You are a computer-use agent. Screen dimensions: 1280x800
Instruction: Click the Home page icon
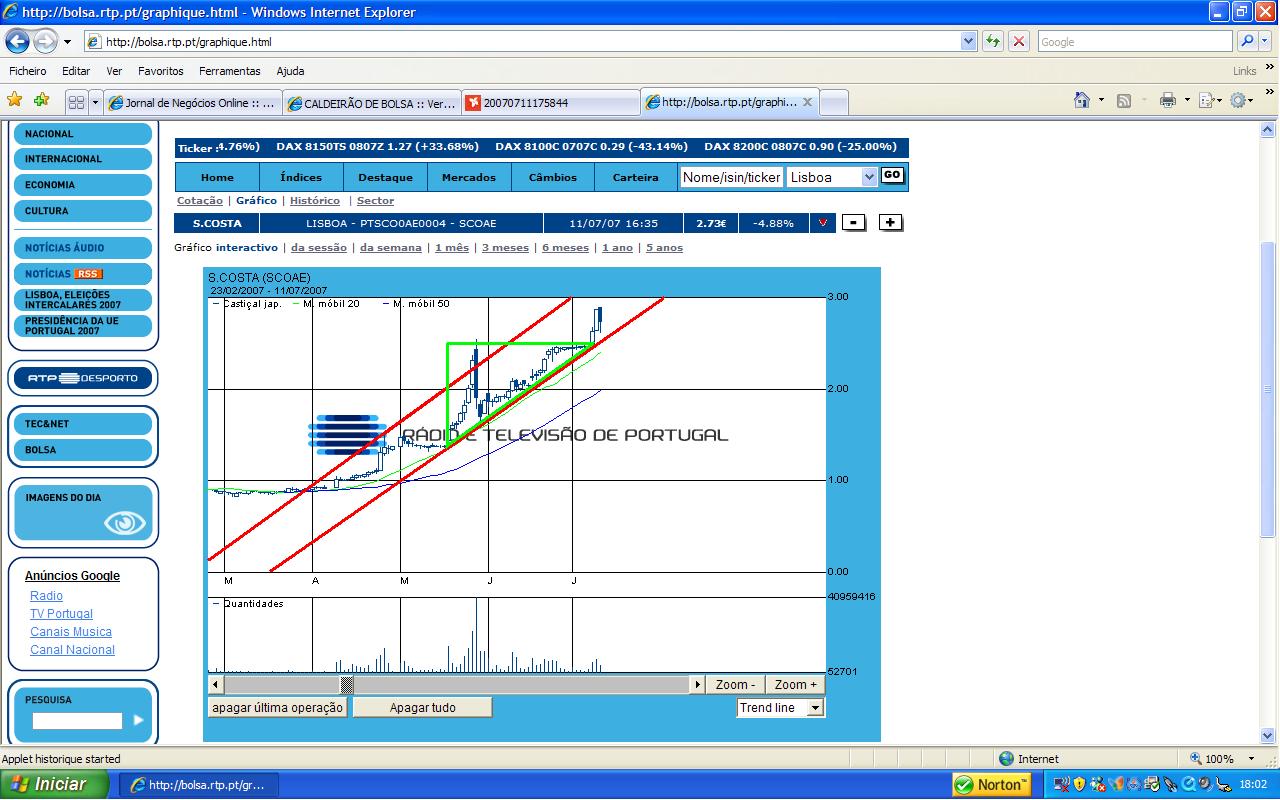tap(1081, 100)
